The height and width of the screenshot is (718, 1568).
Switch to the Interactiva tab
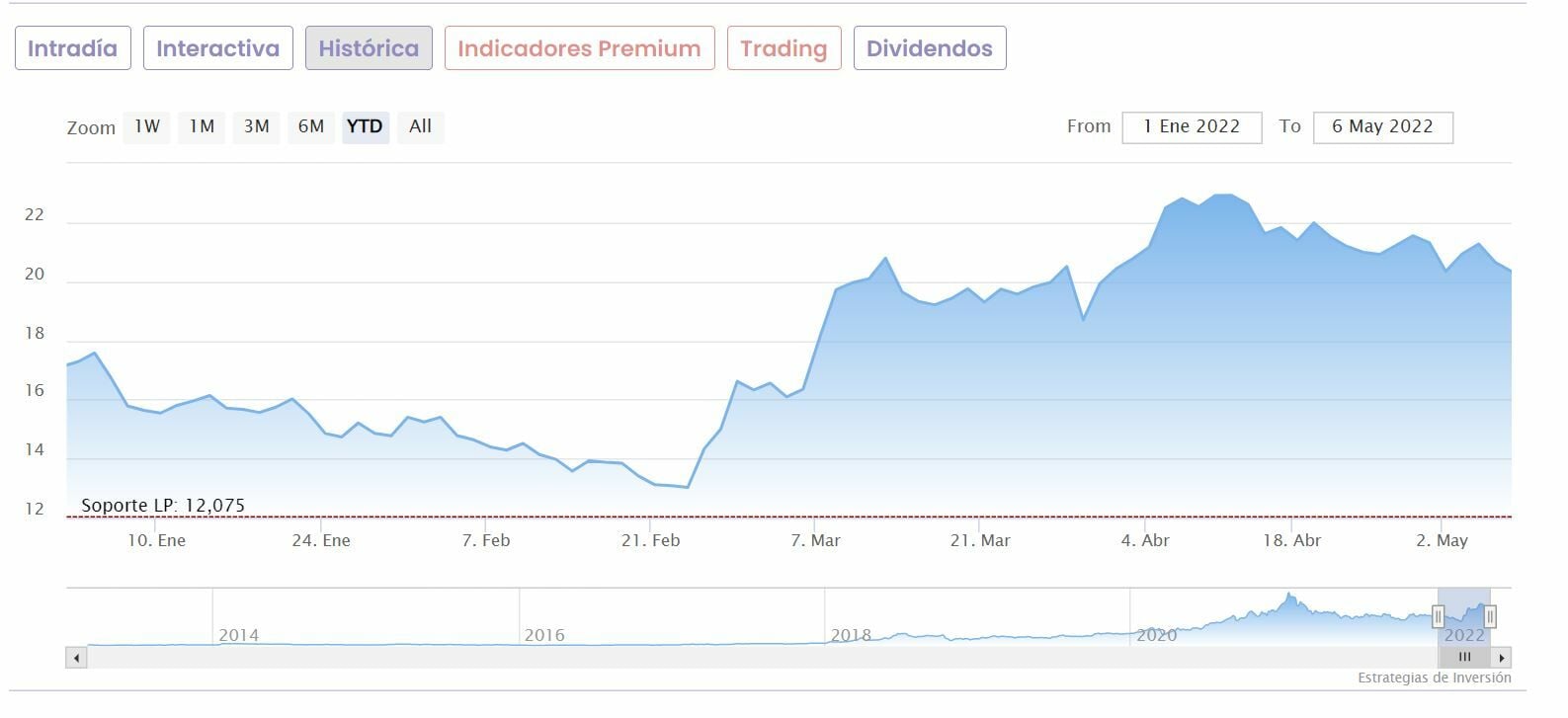coord(217,48)
